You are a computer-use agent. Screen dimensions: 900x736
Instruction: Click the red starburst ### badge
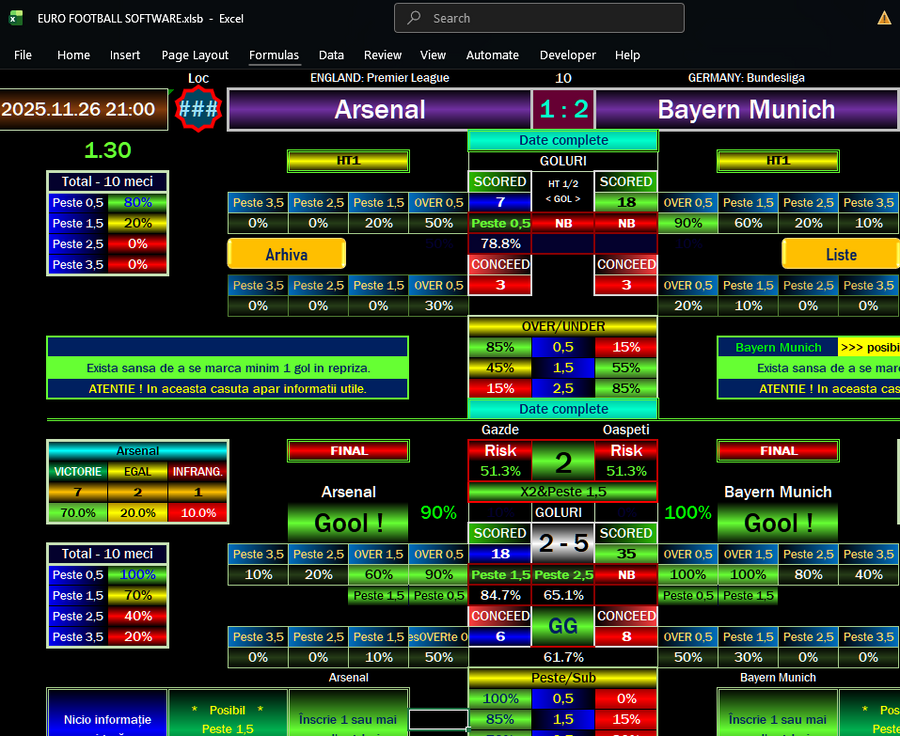coord(198,109)
